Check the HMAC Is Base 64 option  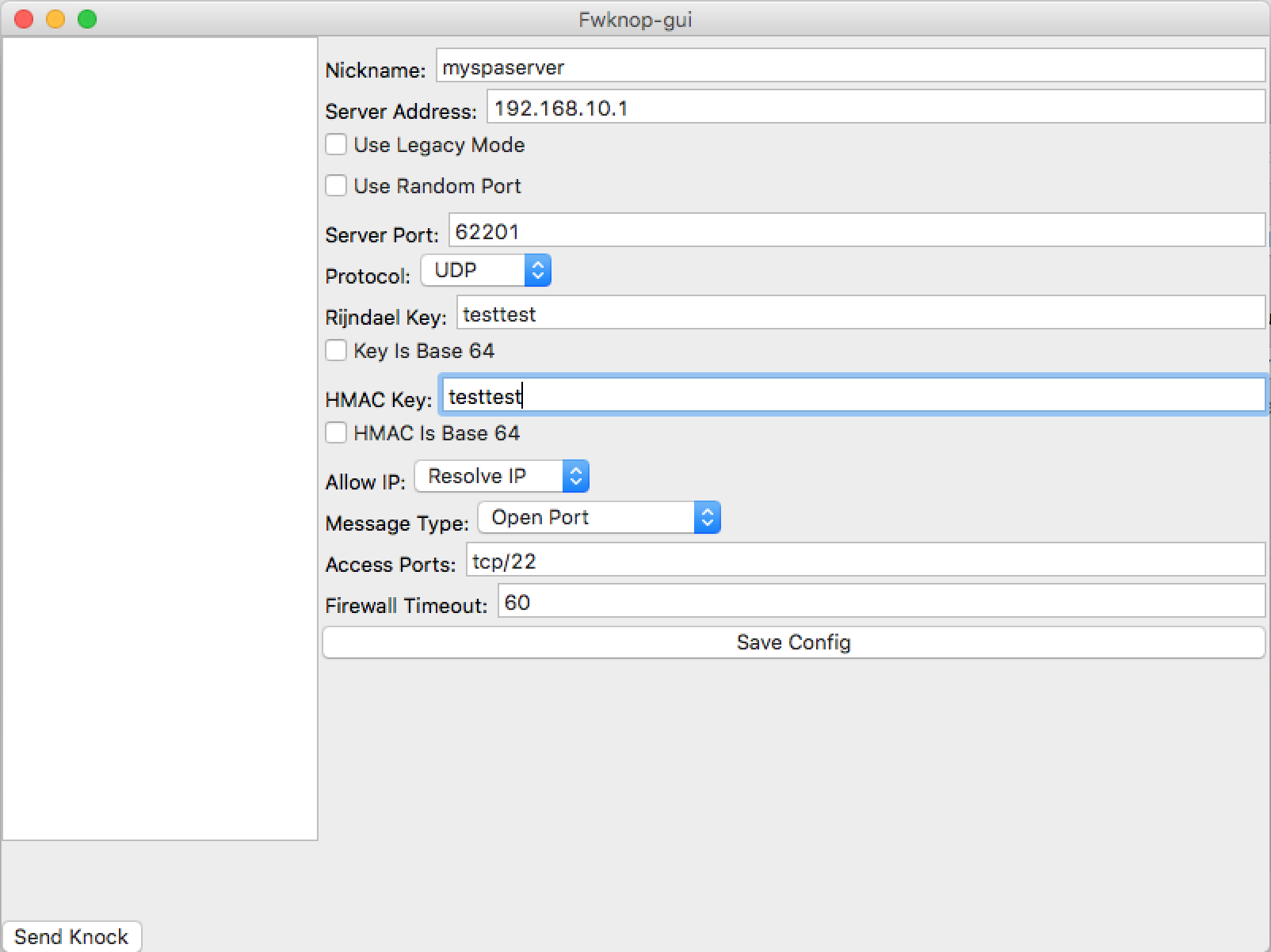(x=336, y=433)
